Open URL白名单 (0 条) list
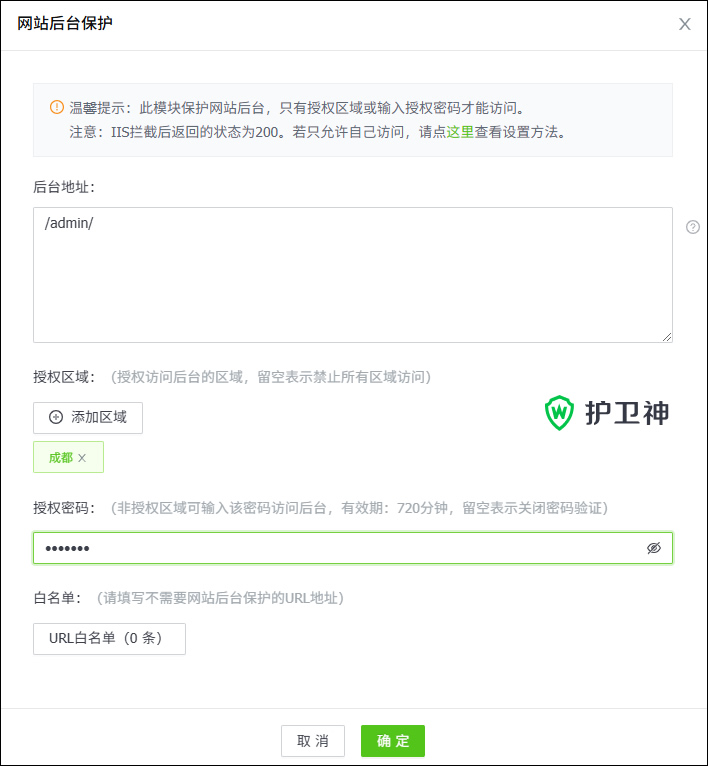The image size is (708, 766). click(x=109, y=638)
